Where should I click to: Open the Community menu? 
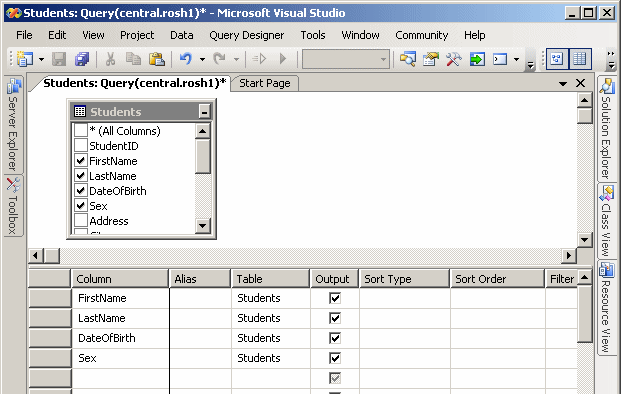(422, 35)
